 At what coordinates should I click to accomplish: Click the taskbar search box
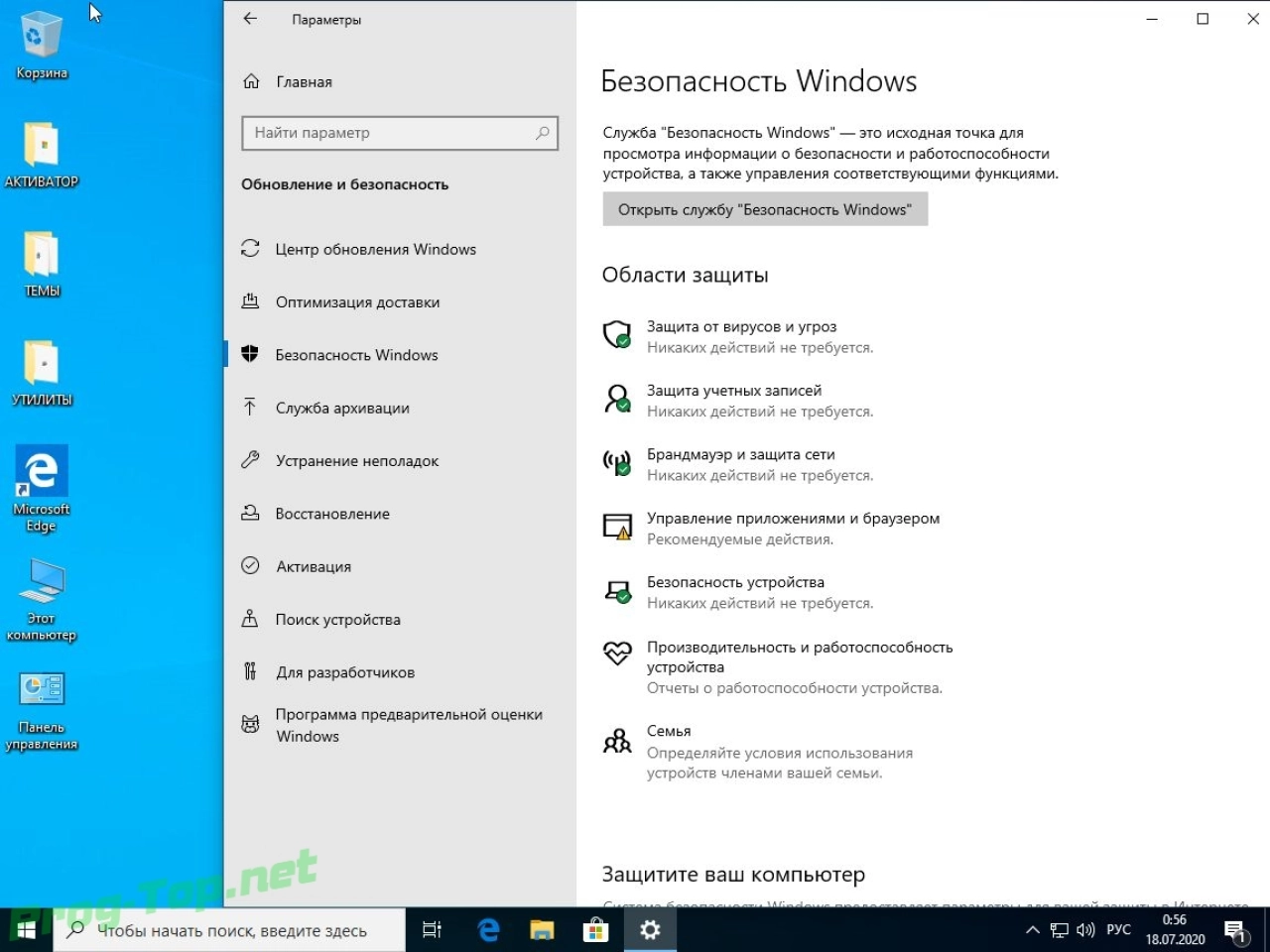click(x=229, y=930)
